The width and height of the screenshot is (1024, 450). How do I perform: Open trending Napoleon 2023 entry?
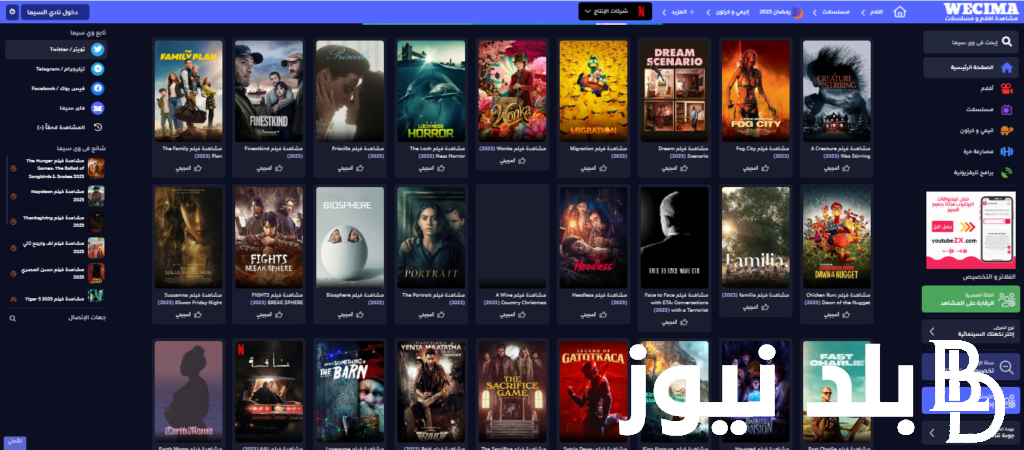pos(56,195)
